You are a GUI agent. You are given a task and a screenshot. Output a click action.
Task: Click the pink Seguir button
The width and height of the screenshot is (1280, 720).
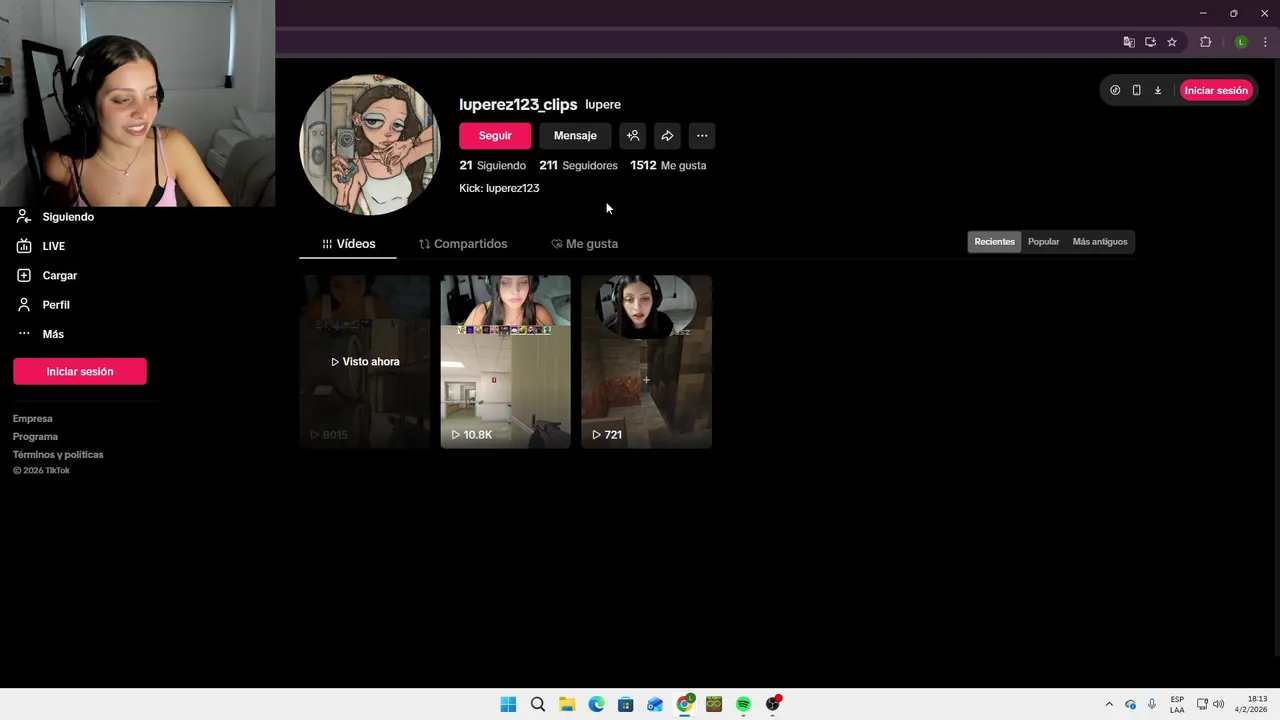click(x=495, y=136)
